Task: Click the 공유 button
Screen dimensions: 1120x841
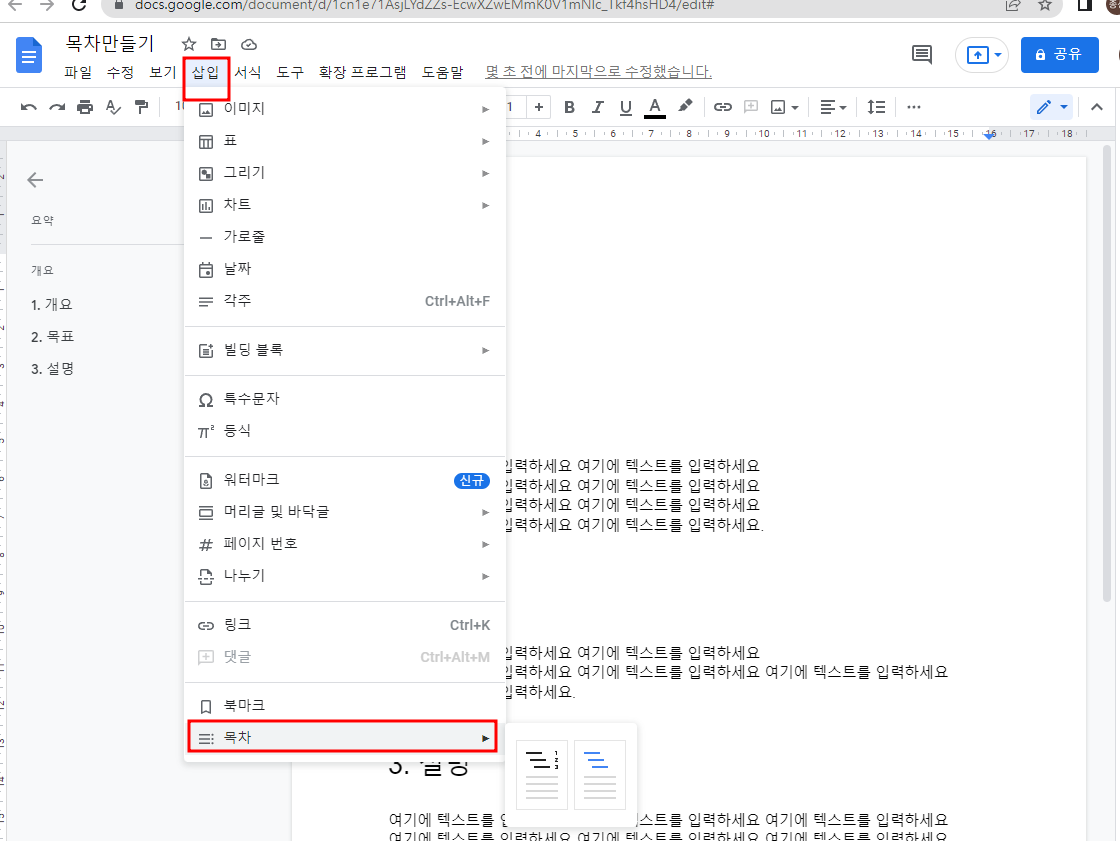Action: click(1059, 55)
